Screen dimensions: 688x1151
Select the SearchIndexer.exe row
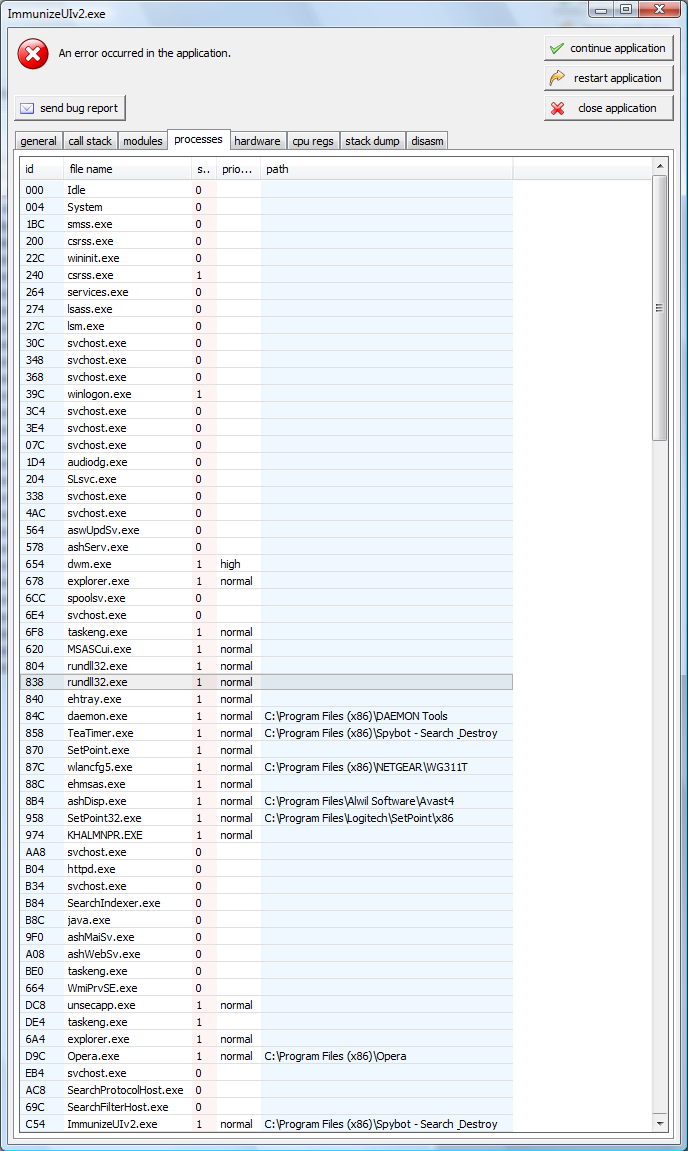point(267,903)
